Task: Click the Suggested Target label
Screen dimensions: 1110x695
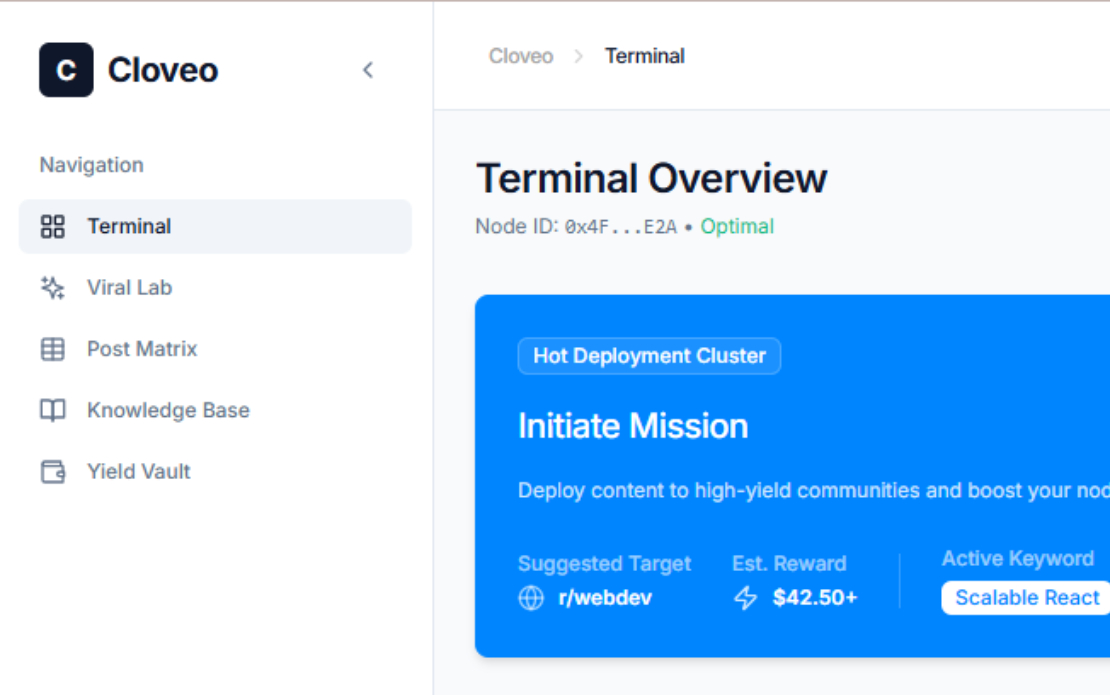Action: (605, 563)
